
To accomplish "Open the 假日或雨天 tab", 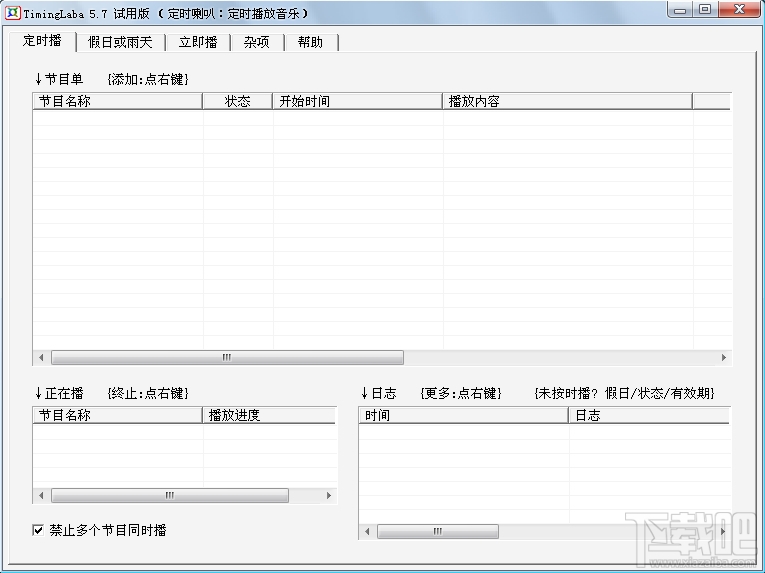I will tap(120, 42).
